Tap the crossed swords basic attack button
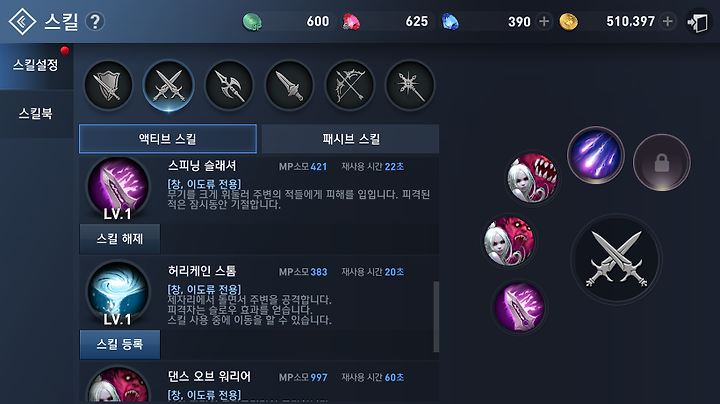The height and width of the screenshot is (404, 720). click(x=616, y=259)
